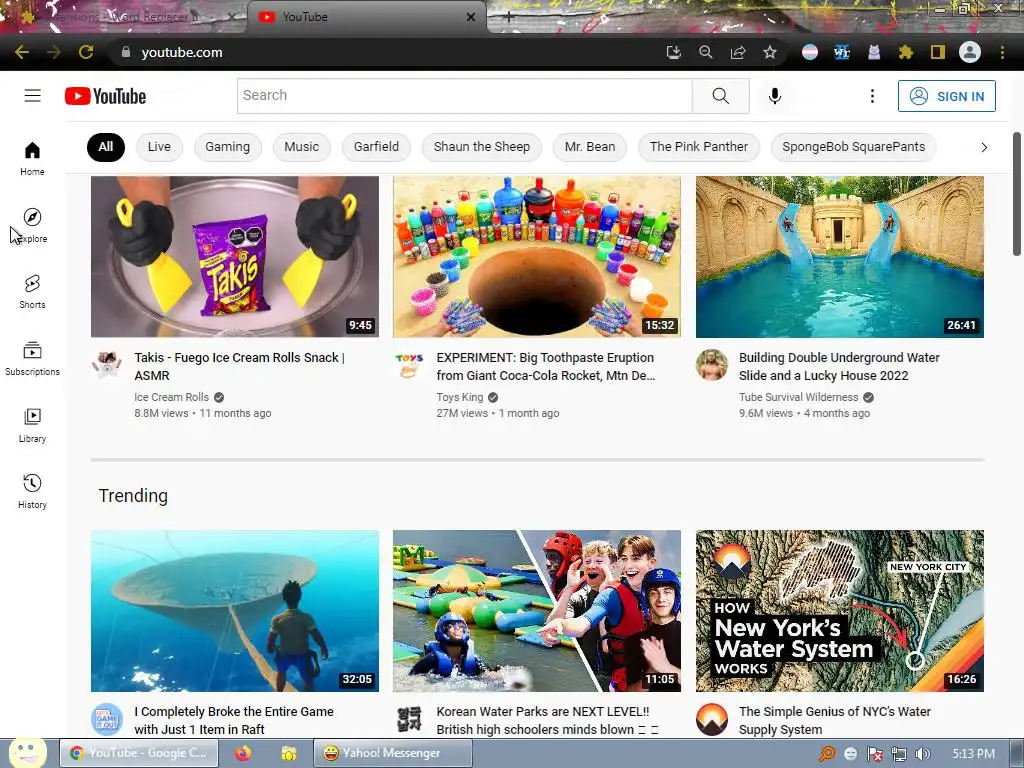
Task: Open the file explorer taskbar icon
Action: pyautogui.click(x=289, y=753)
